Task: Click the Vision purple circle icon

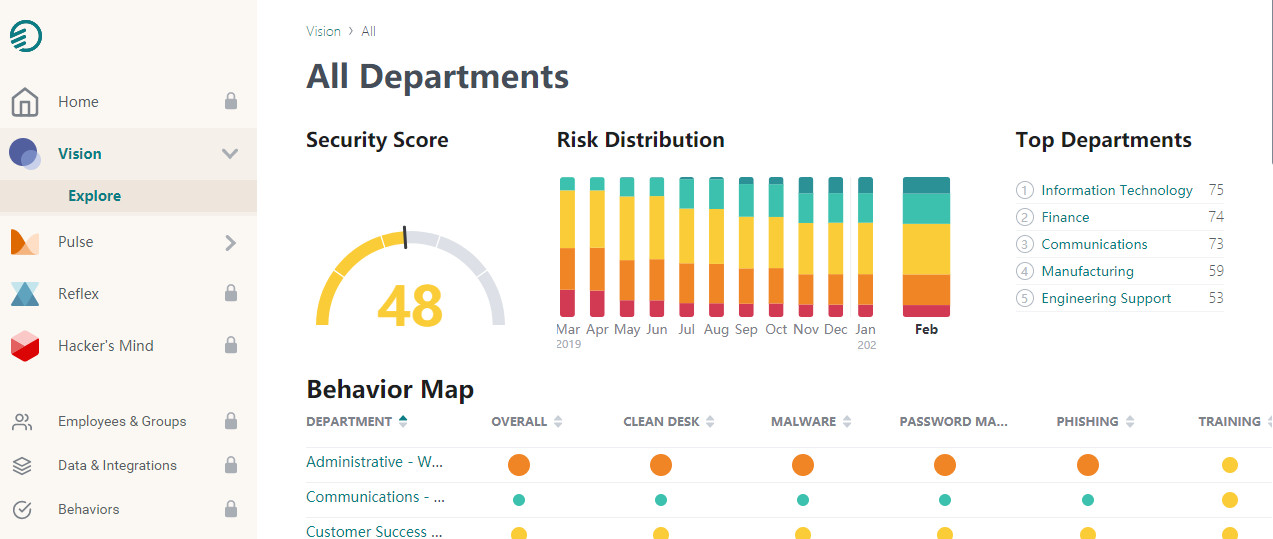Action: pos(25,154)
